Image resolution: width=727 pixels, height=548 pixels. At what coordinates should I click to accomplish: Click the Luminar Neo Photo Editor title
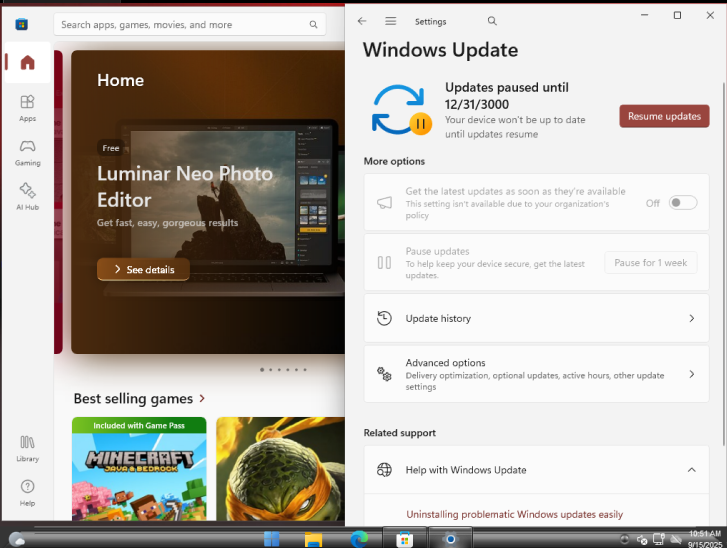coord(185,187)
